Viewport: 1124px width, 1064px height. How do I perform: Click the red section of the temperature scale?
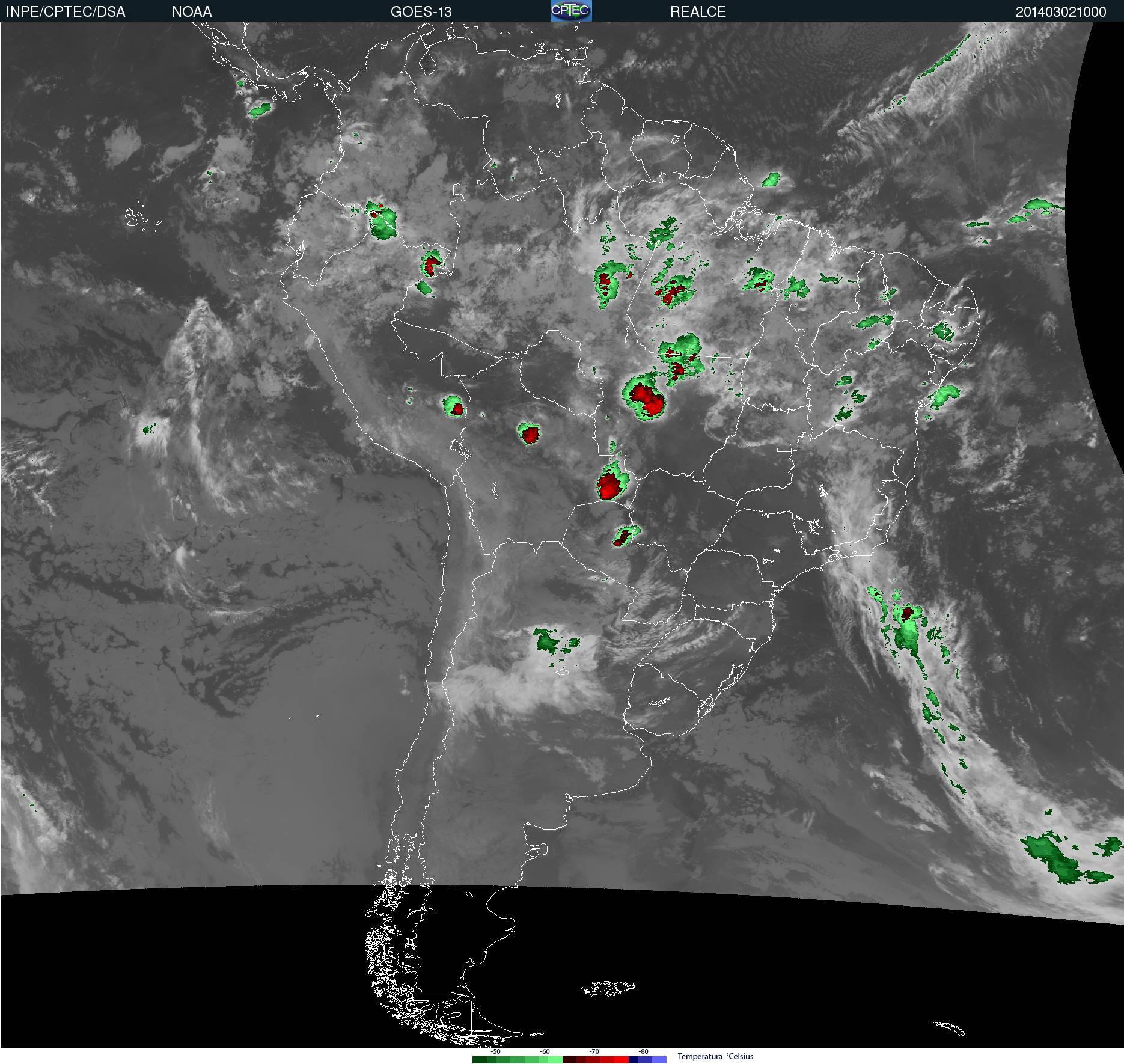596,1060
